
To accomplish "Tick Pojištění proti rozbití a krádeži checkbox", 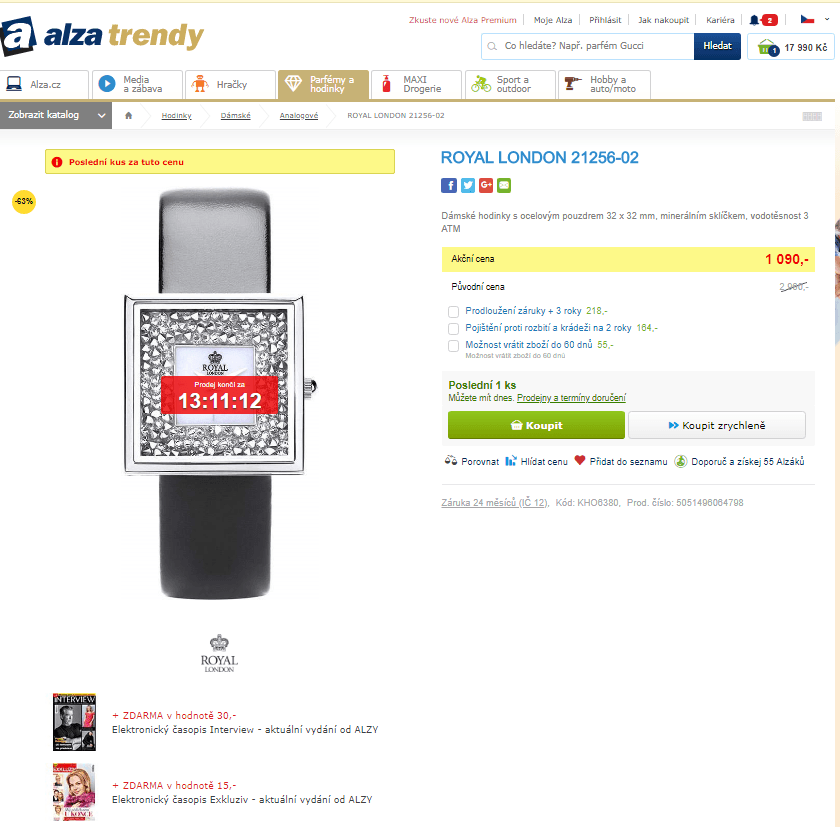I will coord(454,328).
